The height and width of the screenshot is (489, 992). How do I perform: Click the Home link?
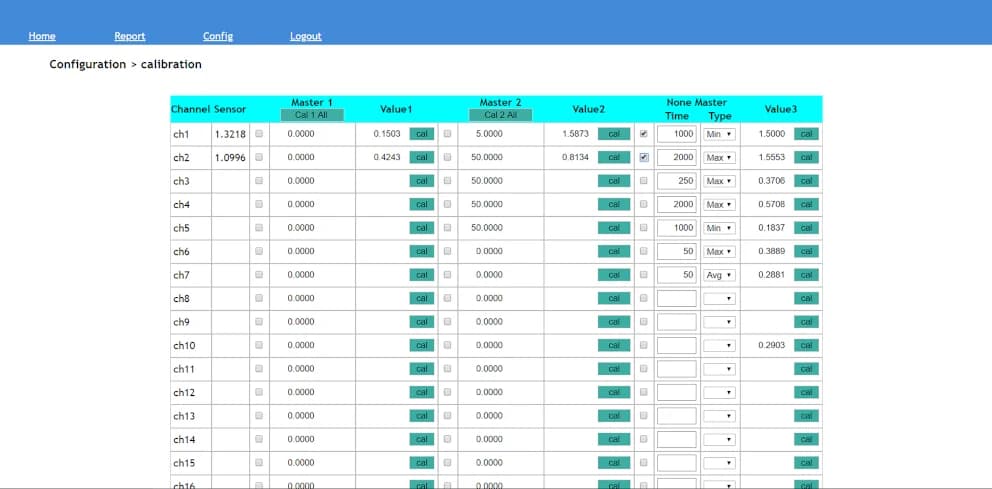pyautogui.click(x=42, y=36)
